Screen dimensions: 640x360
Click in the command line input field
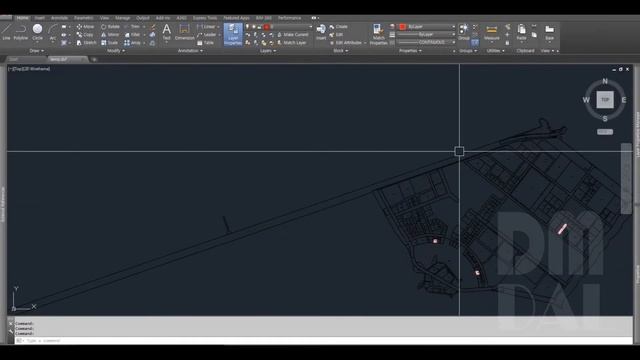(322, 340)
